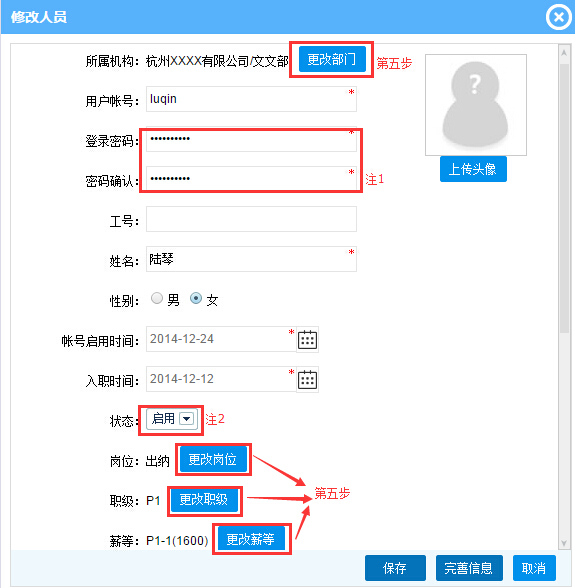Click the avatar placeholder image
Viewport: 575px width, 588px height.
click(476, 105)
